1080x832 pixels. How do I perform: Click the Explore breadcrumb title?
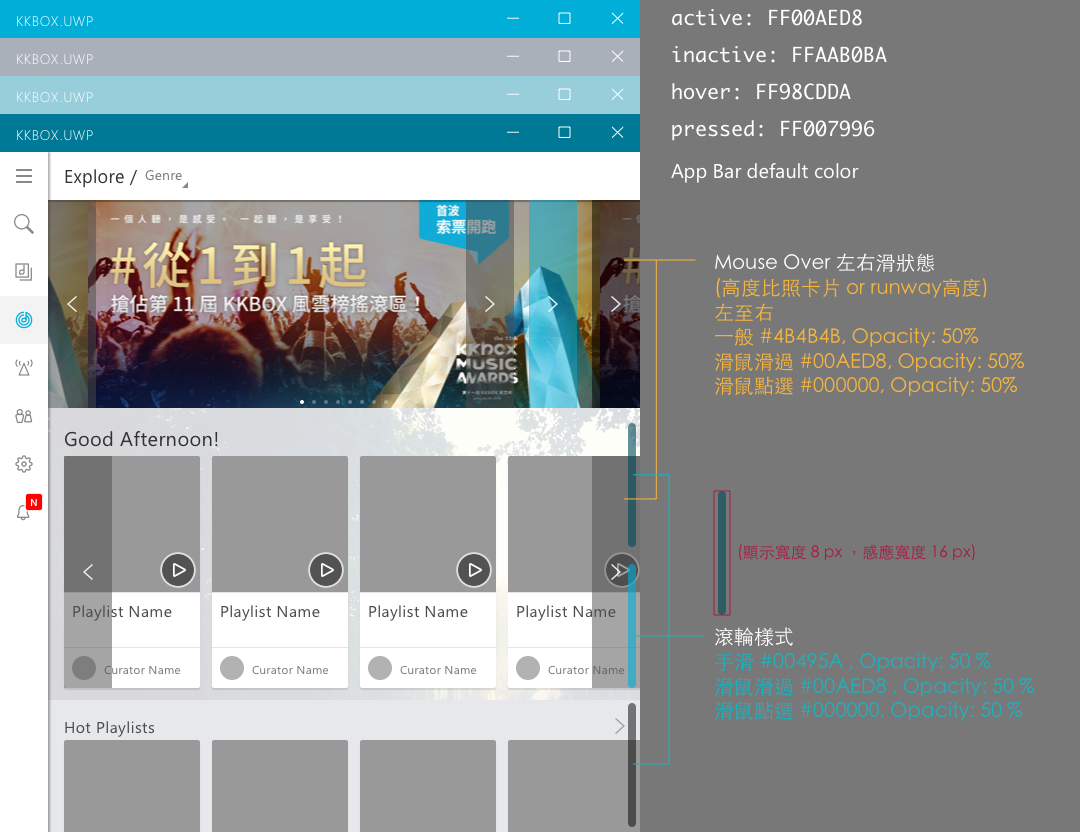coord(94,177)
